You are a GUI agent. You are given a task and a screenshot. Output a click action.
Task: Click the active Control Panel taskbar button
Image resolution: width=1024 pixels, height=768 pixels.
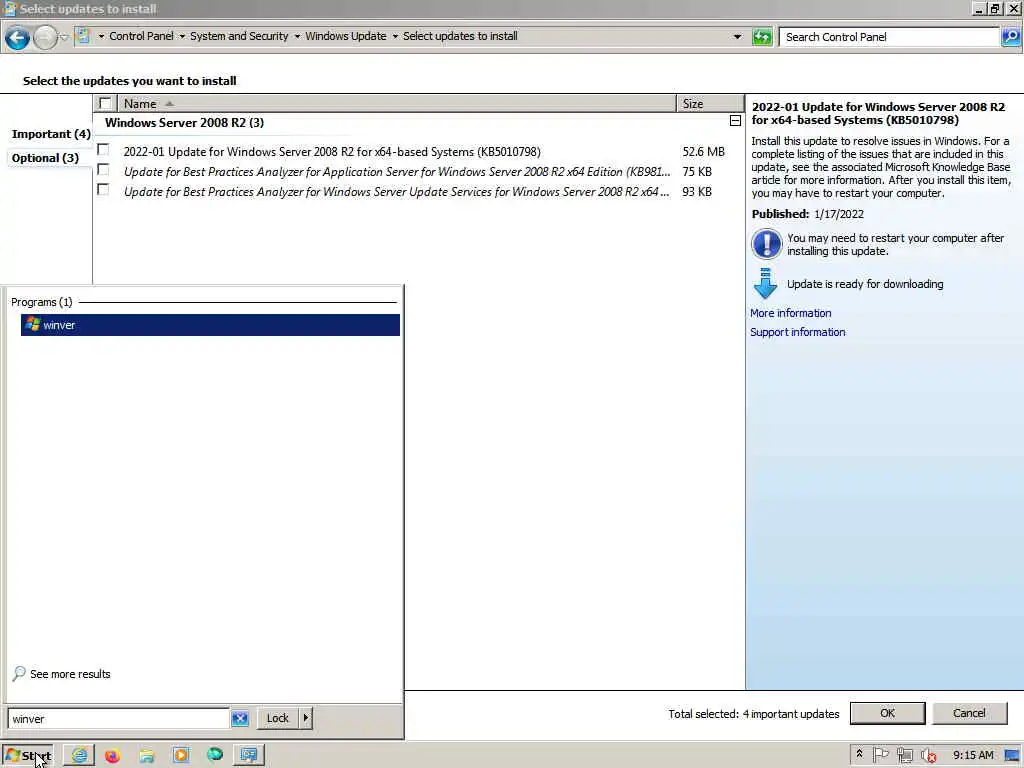(x=249, y=755)
